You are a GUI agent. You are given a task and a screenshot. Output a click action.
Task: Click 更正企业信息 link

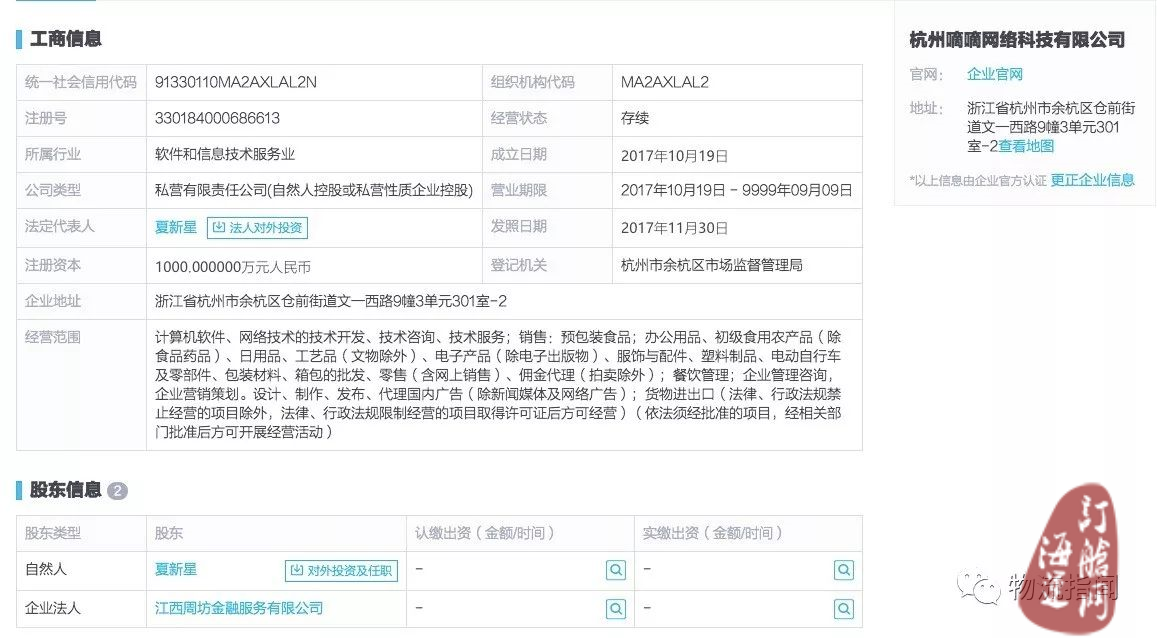coord(1092,180)
